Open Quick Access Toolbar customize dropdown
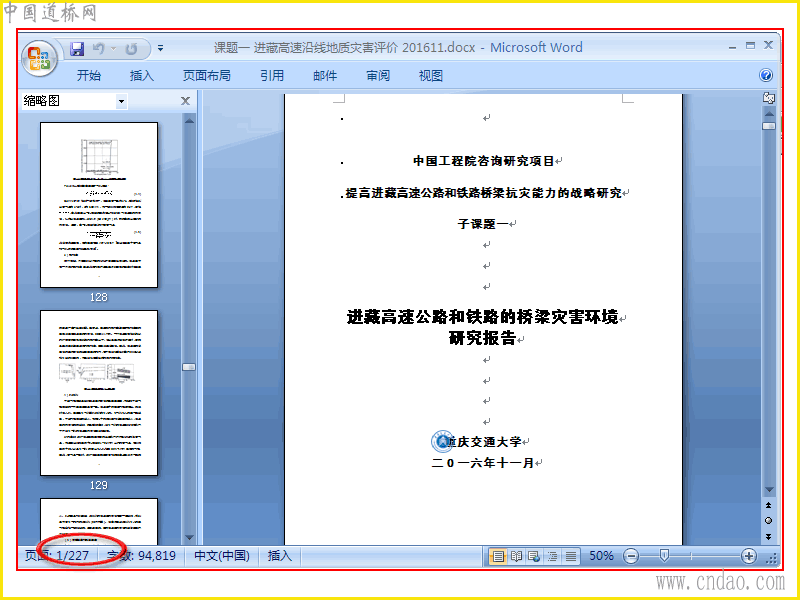Screen dimensions: 800x600 click(160, 48)
